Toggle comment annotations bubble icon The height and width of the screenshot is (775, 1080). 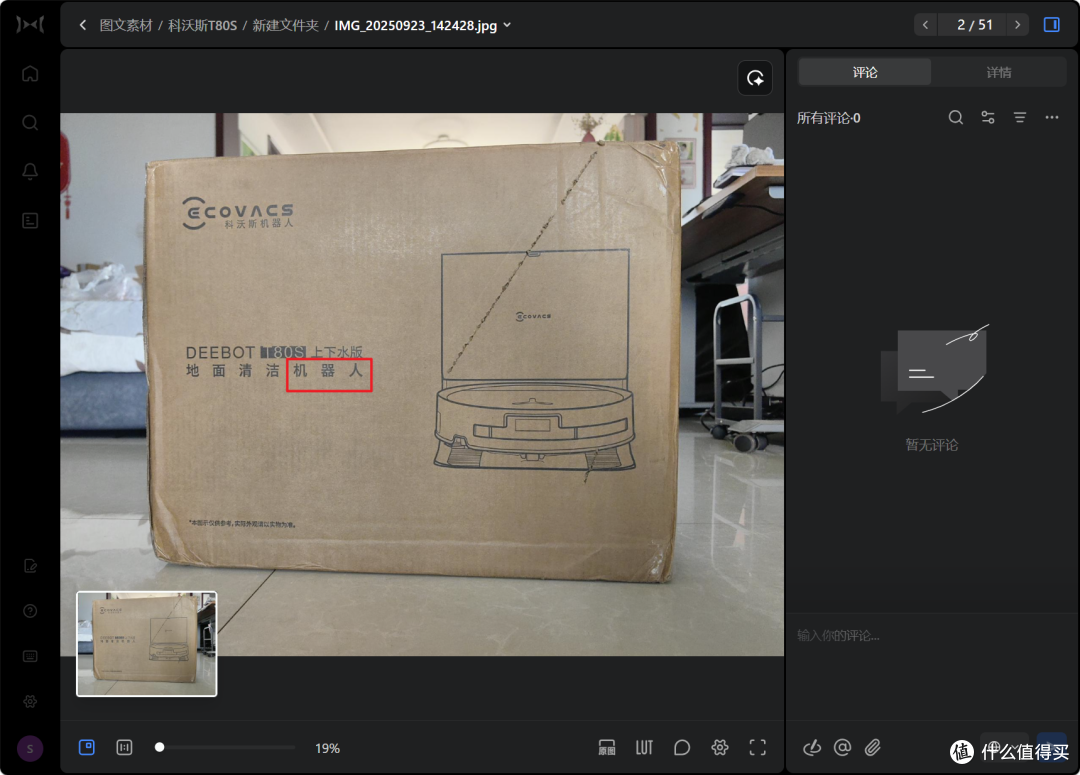point(682,747)
